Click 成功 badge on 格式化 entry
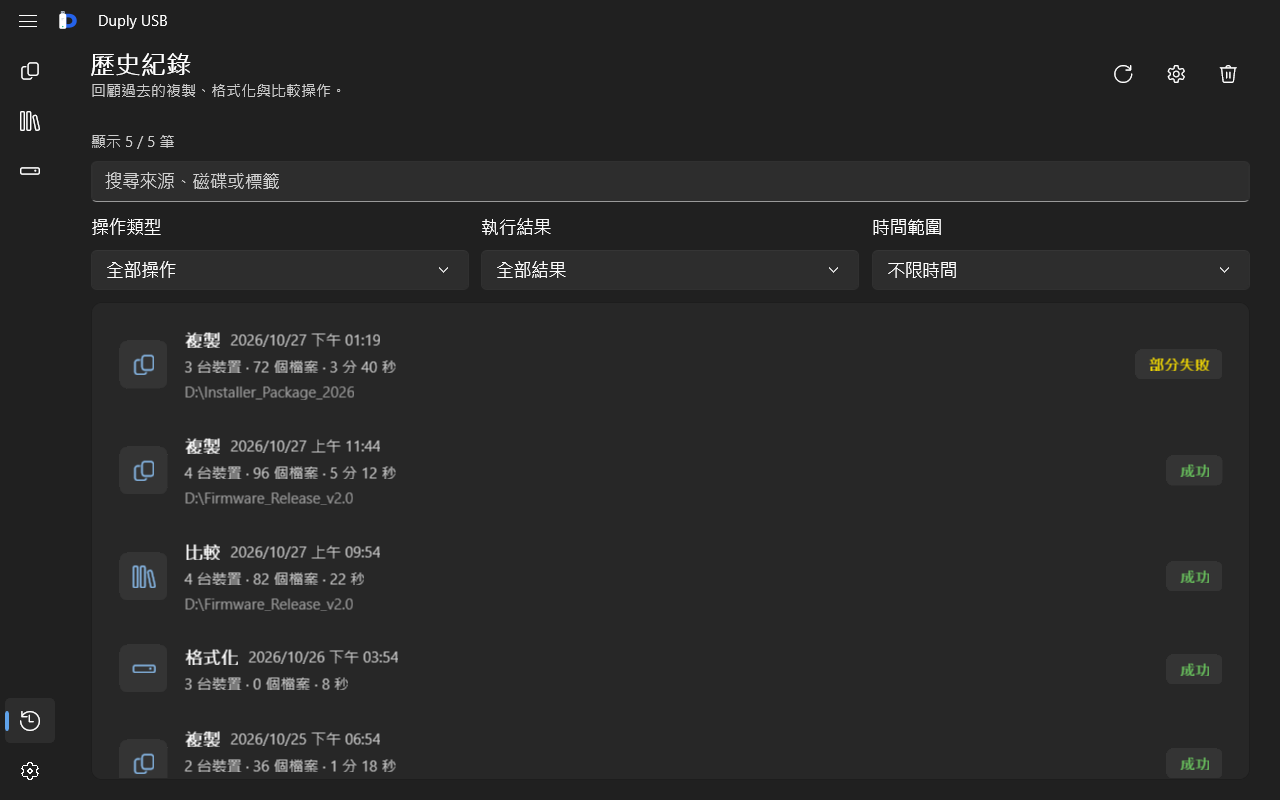1280x800 pixels. tap(1194, 669)
